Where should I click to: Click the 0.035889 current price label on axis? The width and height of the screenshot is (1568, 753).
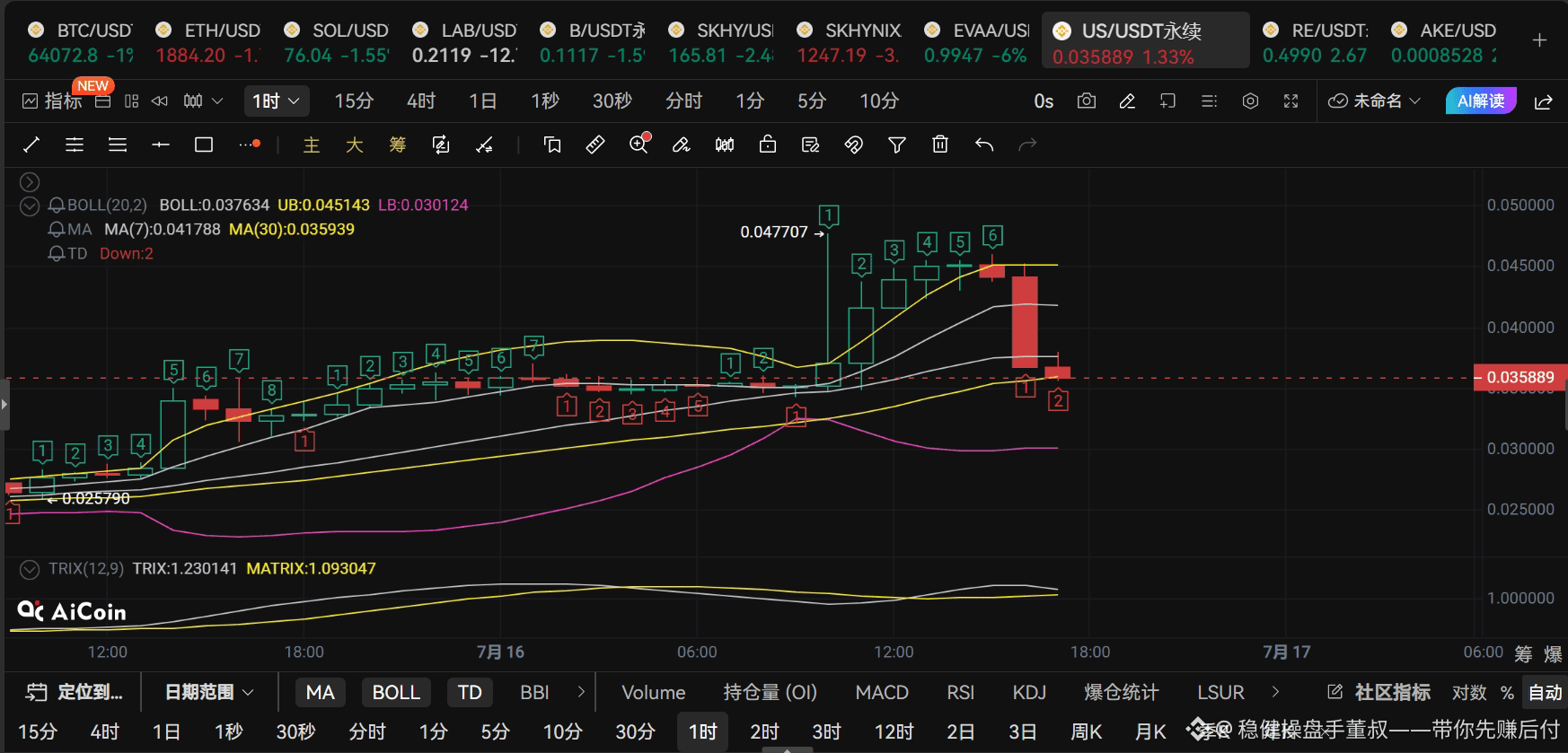(x=1520, y=377)
